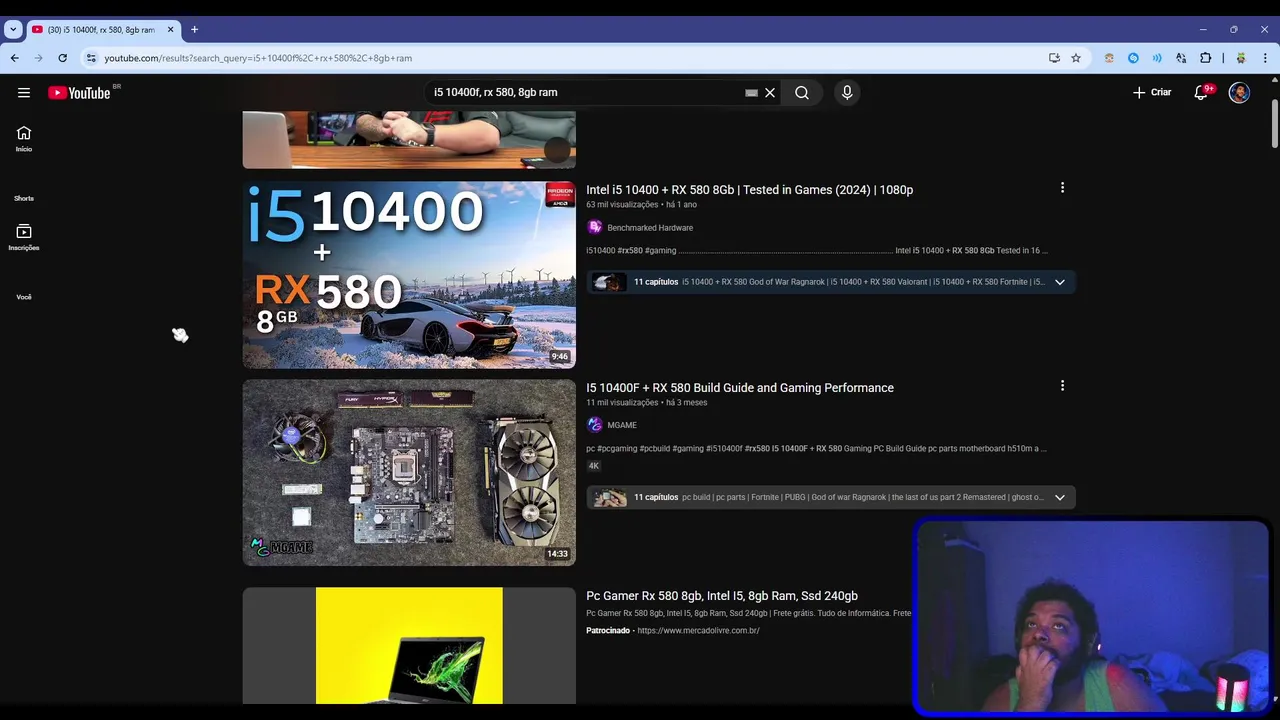Open the tab search dropdown
Image resolution: width=1280 pixels, height=720 pixels.
click(x=13, y=29)
